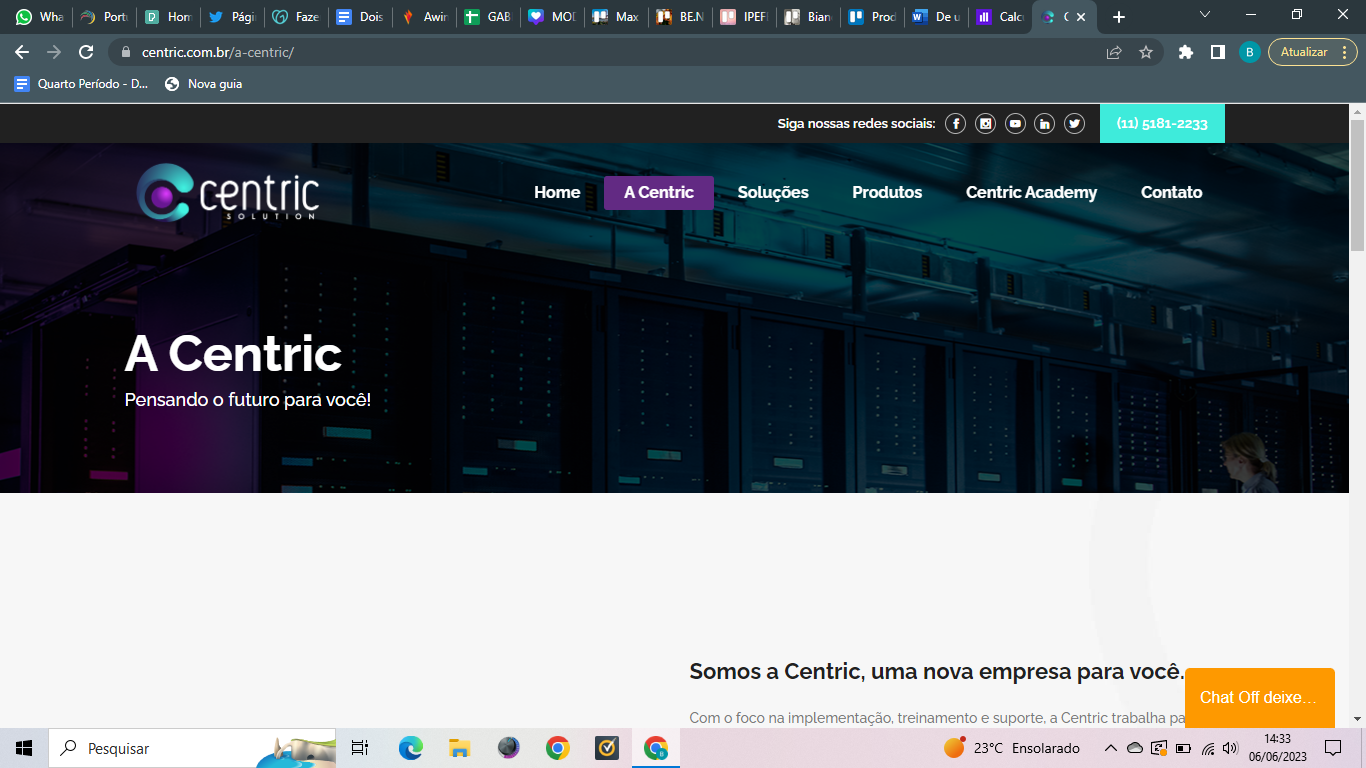Switch to the WhatsApp tab
This screenshot has width=1366, height=768.
(40, 17)
